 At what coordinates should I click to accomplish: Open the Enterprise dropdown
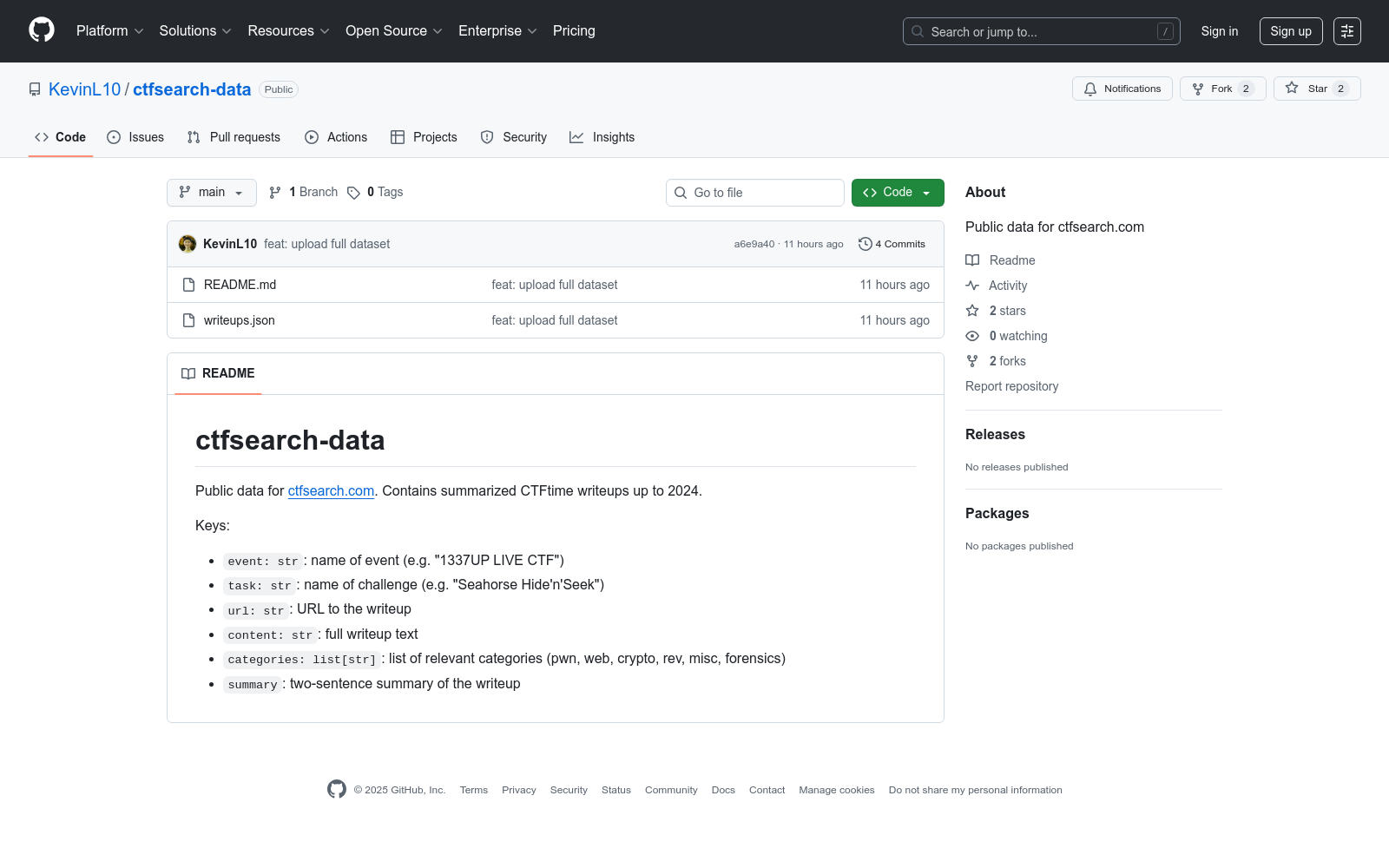tap(497, 31)
